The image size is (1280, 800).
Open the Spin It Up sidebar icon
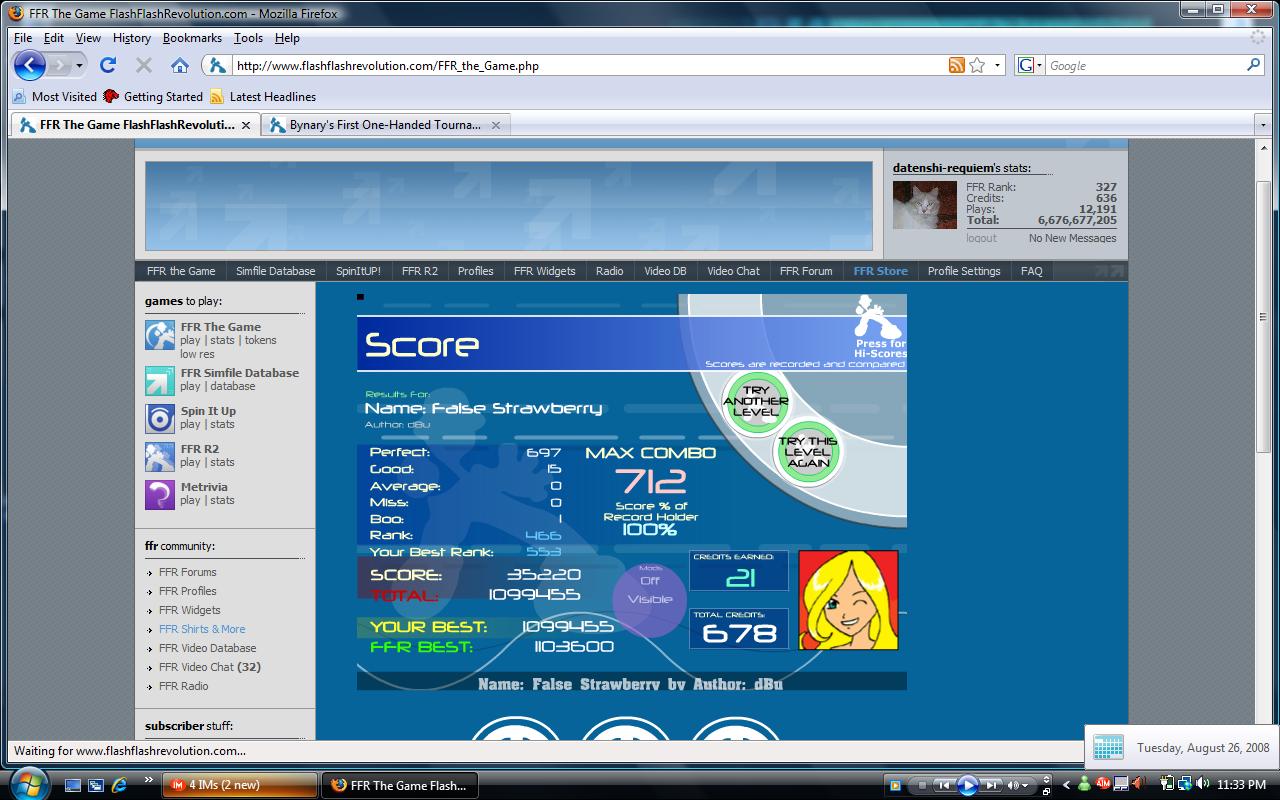point(160,418)
